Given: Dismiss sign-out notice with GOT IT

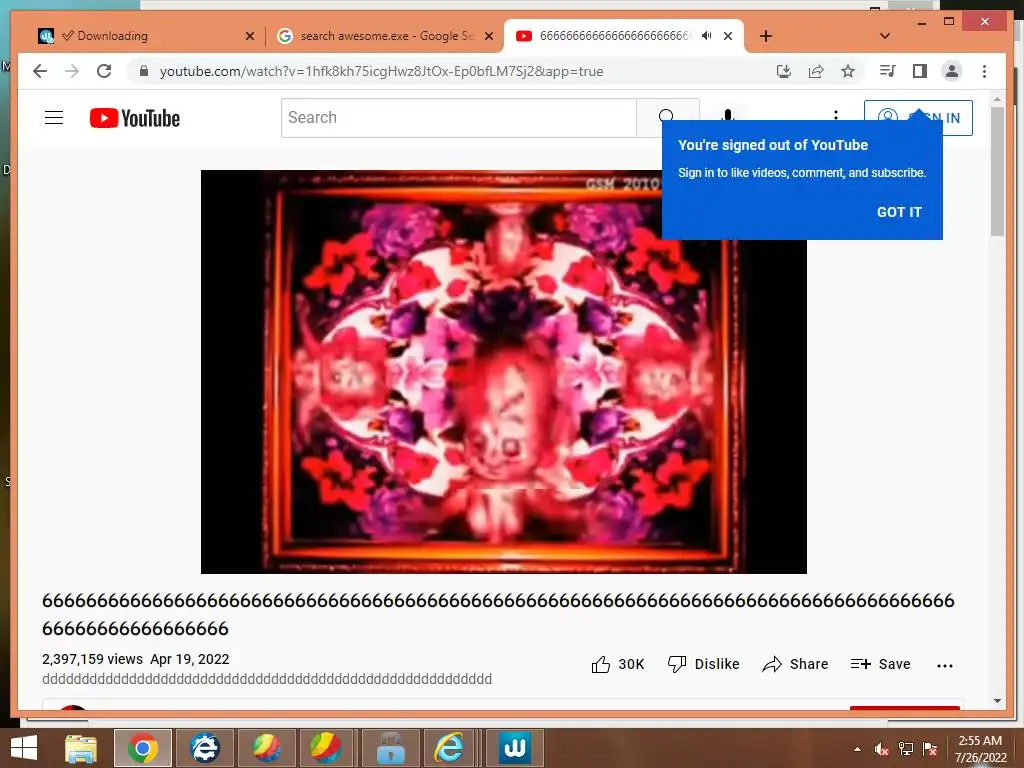Looking at the screenshot, I should 899,212.
